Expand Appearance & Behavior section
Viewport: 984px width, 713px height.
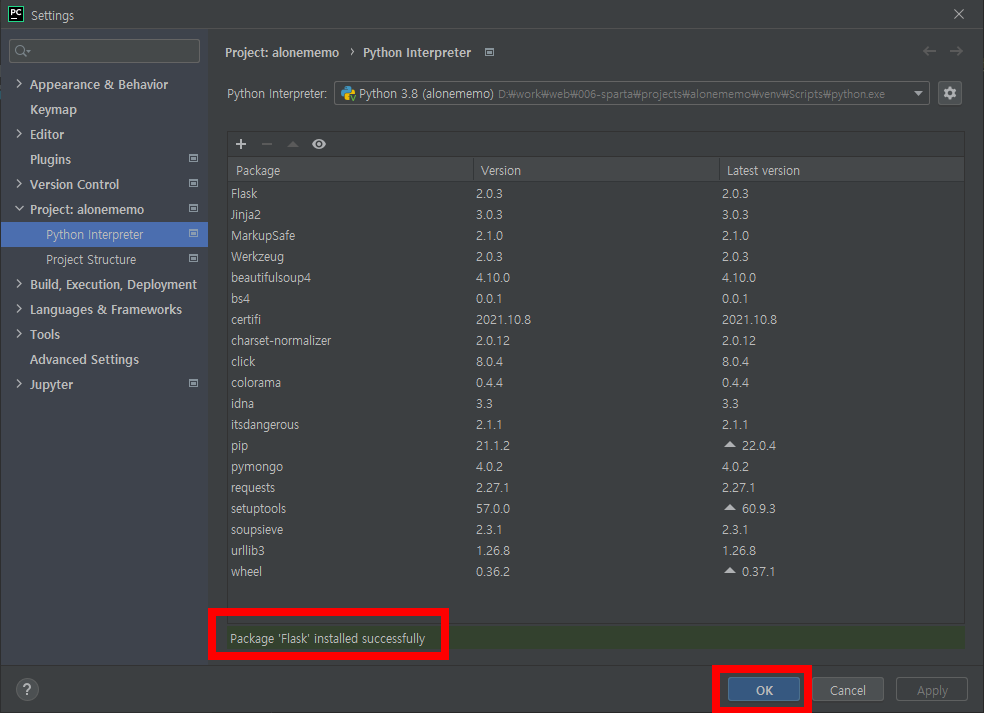click(19, 83)
